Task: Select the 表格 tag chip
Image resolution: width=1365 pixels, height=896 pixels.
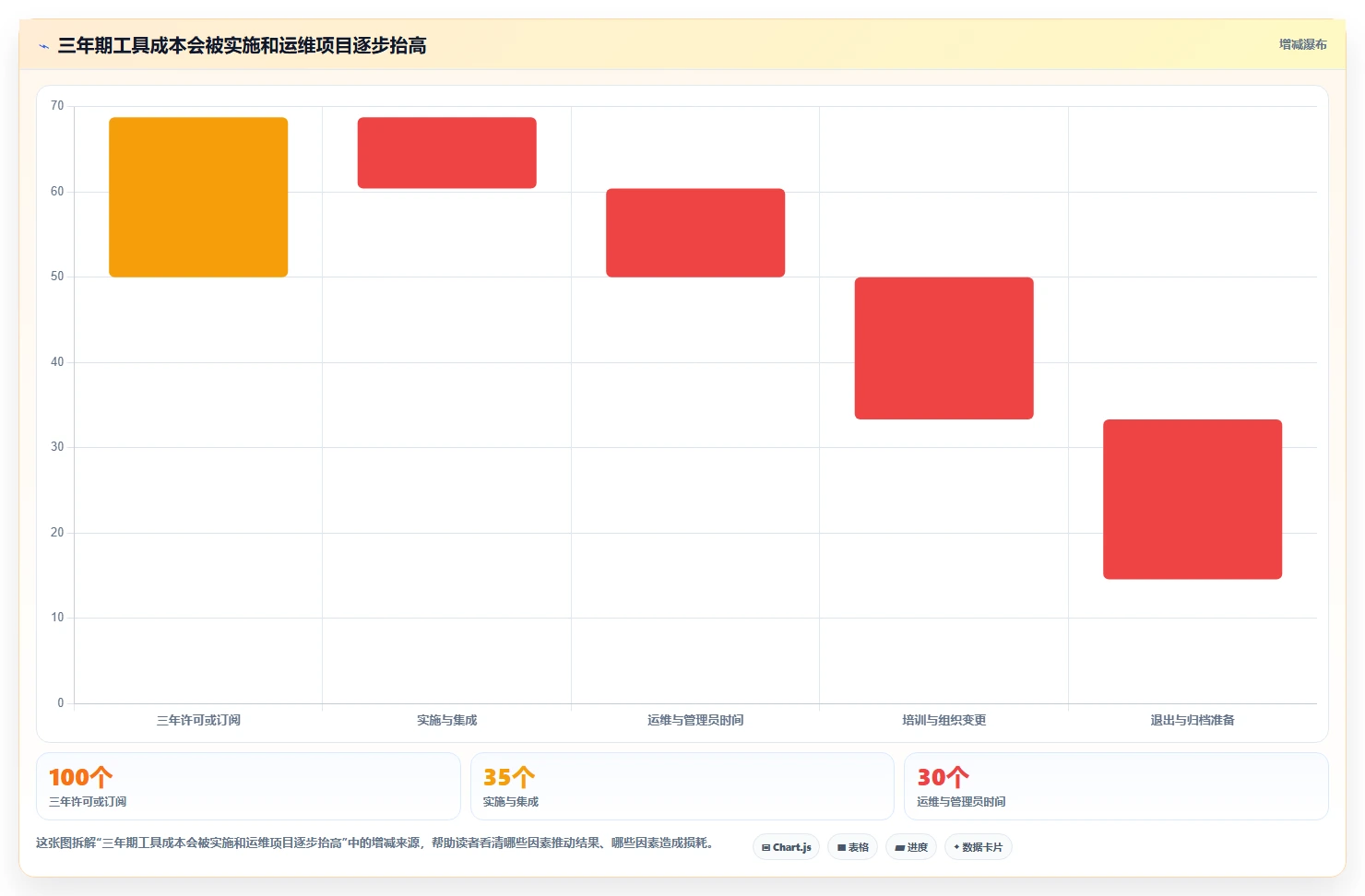Action: point(852,847)
